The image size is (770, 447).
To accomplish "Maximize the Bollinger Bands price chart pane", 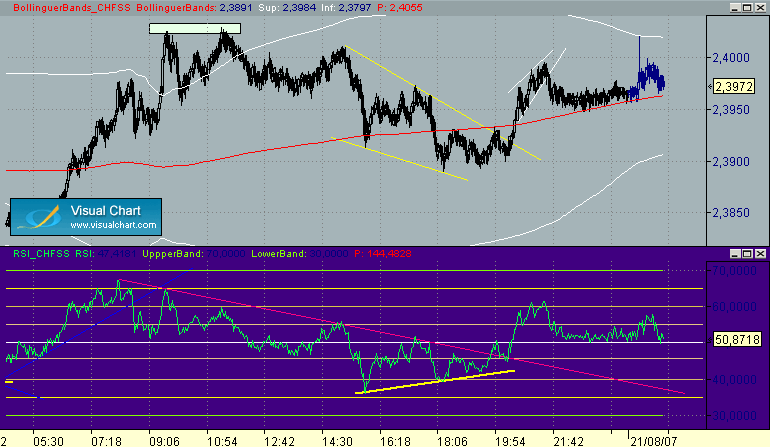I will [x=747, y=8].
